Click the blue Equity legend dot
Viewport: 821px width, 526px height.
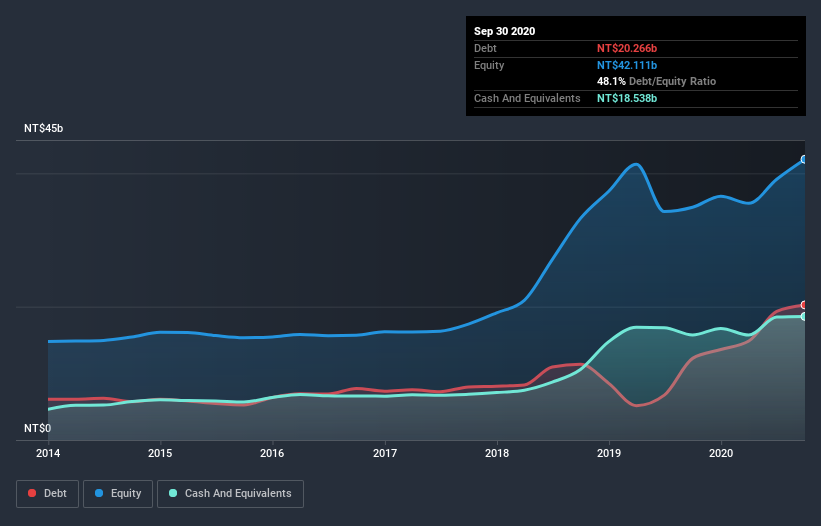pyautogui.click(x=99, y=493)
